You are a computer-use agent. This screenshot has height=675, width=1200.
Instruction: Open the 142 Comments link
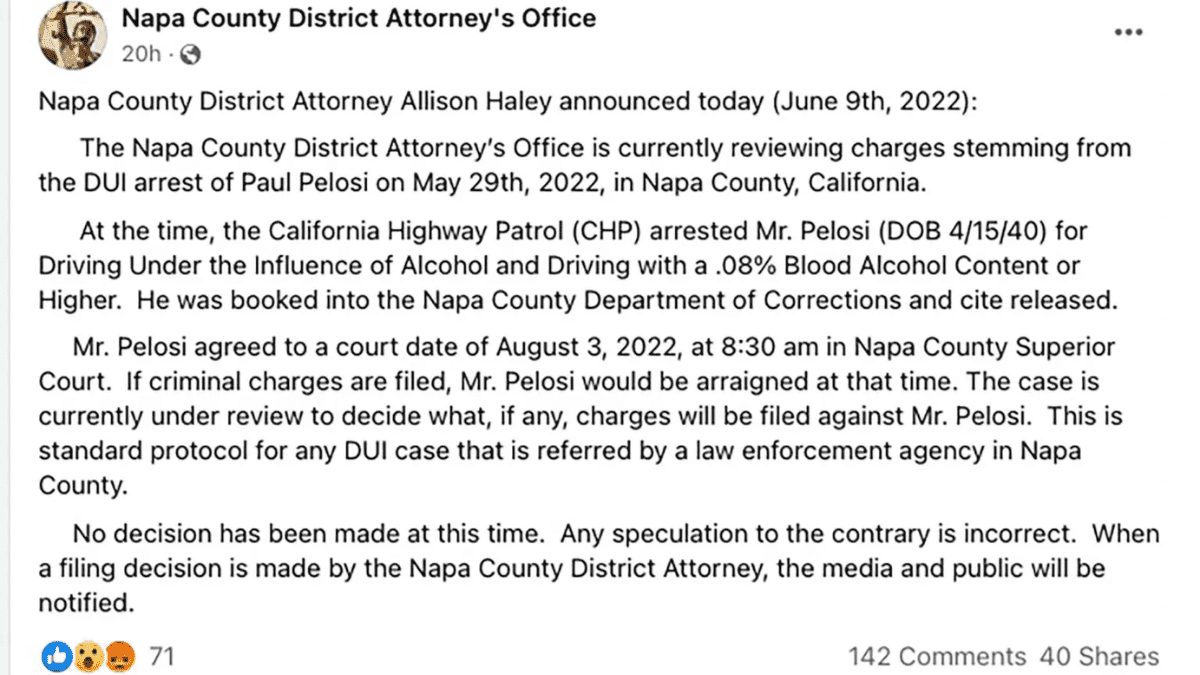(937, 656)
